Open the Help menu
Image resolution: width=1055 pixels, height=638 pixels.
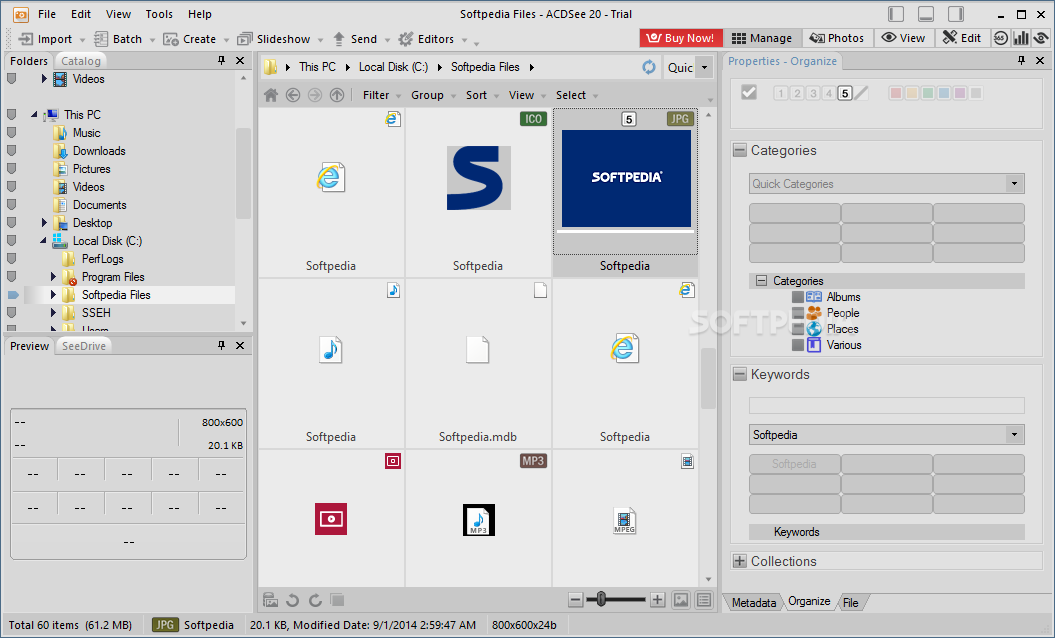[199, 14]
